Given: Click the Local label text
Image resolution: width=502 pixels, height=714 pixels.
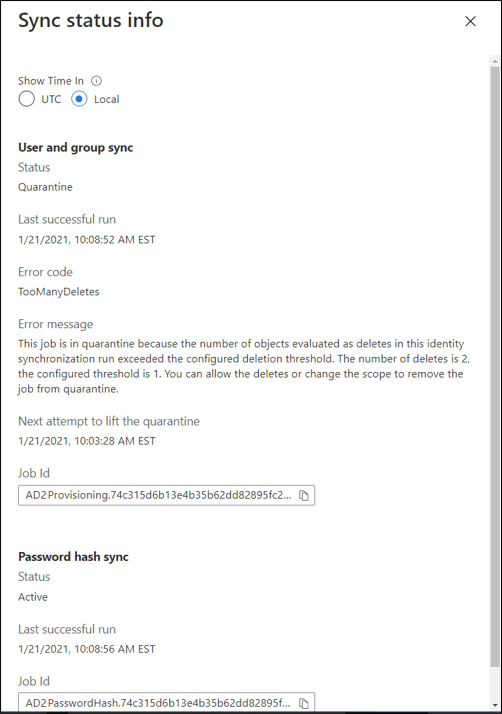Looking at the screenshot, I should [x=107, y=99].
